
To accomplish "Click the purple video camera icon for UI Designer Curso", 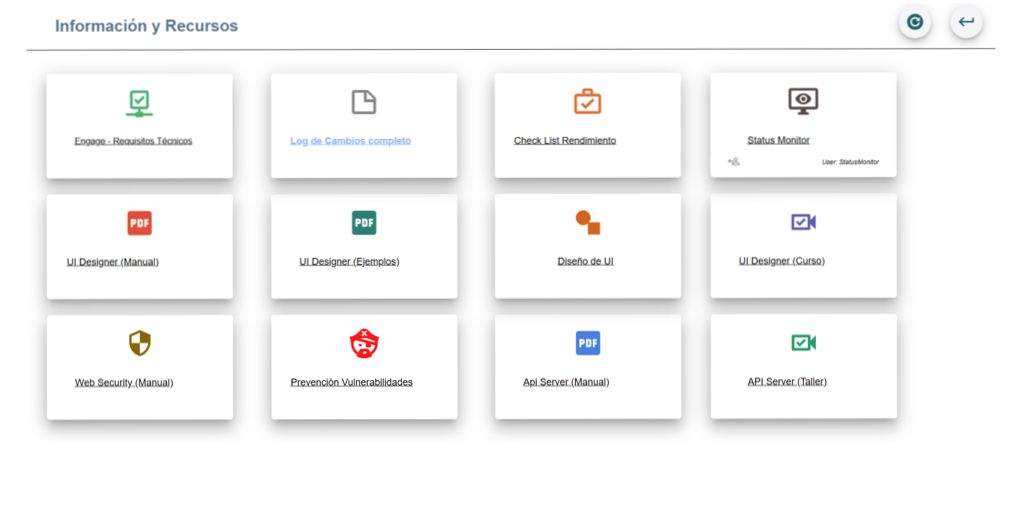I will (803, 222).
